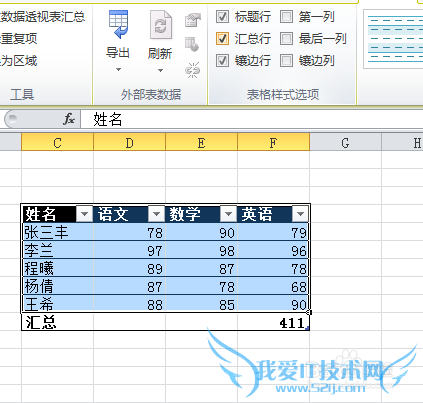
Task: Click the table properties icon beside Refresh
Action: click(193, 20)
